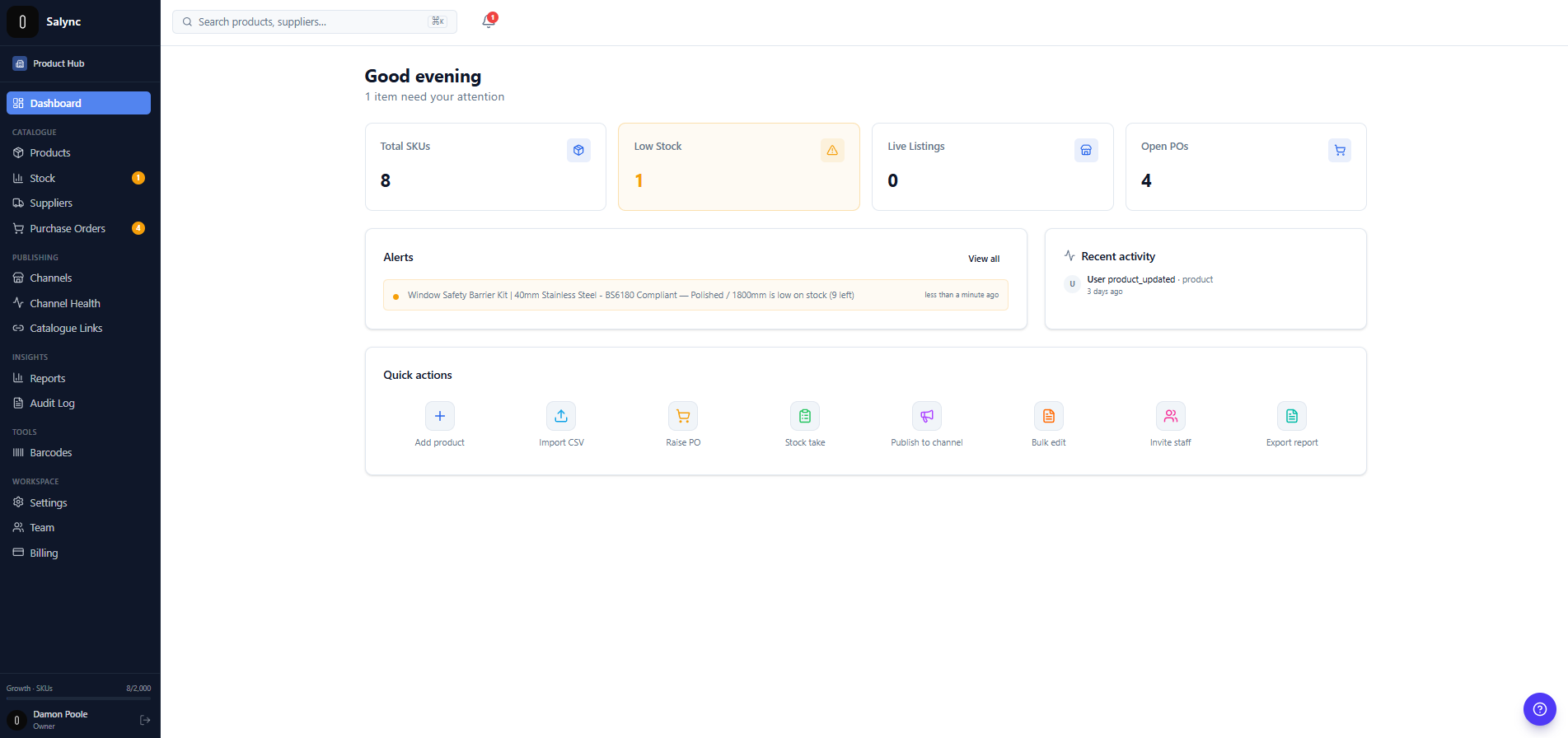Open the Low Stock card
The width and height of the screenshot is (1568, 738).
(x=739, y=167)
